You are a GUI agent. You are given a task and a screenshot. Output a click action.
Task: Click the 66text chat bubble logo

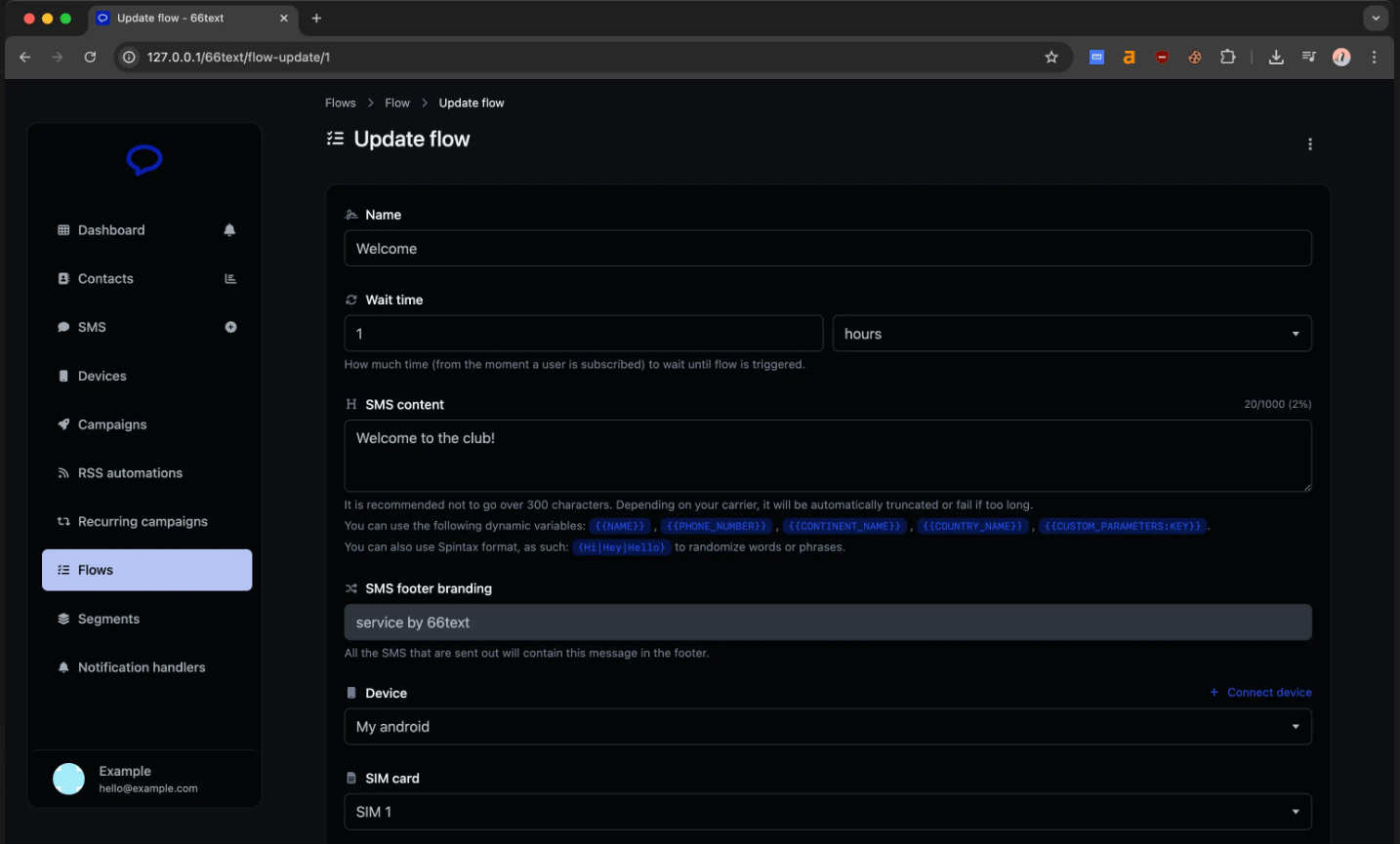click(144, 160)
